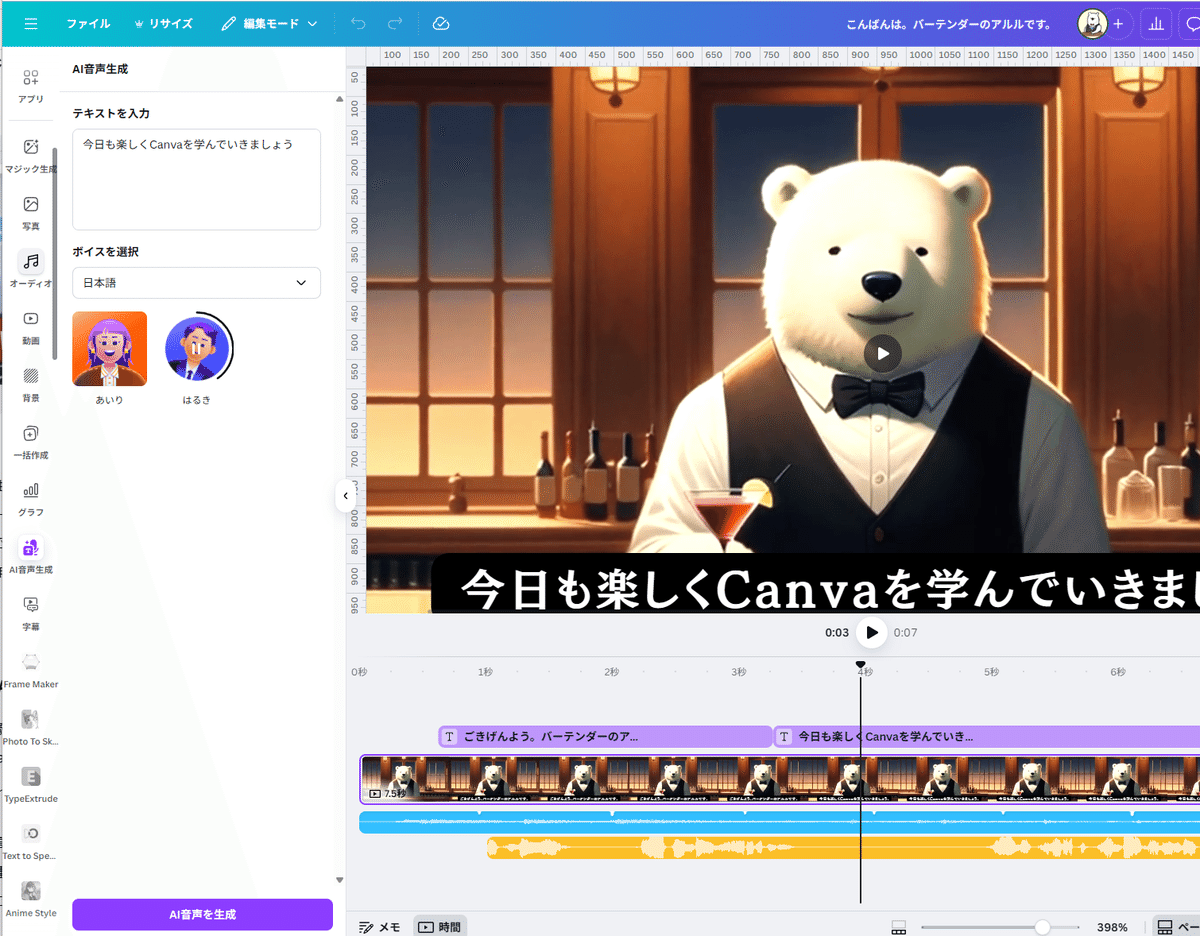Open the マジック生成 sidebar item

(31, 155)
